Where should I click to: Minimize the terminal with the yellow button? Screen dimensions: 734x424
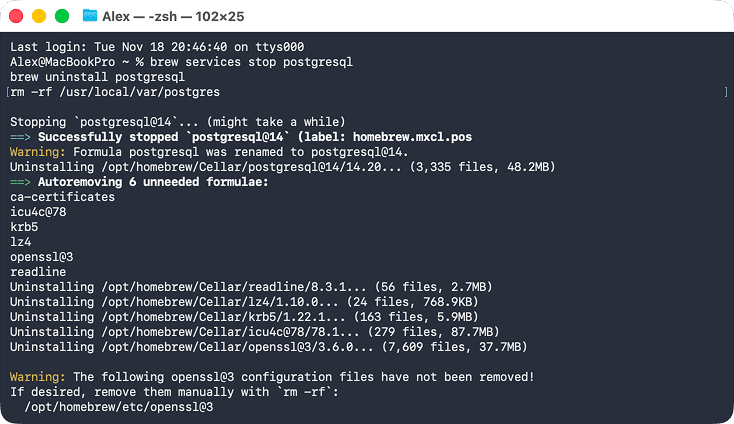[x=39, y=16]
